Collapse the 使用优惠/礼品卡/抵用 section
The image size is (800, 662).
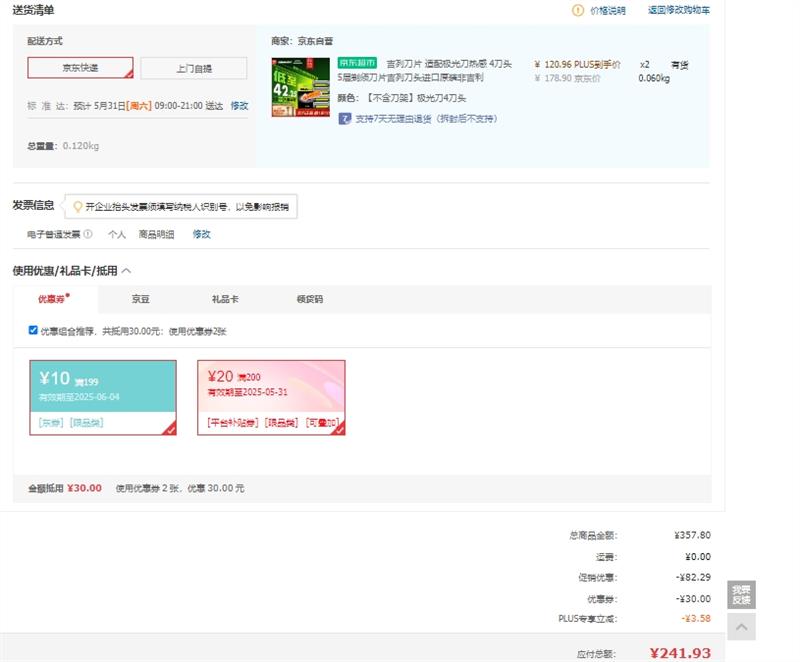(x=126, y=270)
